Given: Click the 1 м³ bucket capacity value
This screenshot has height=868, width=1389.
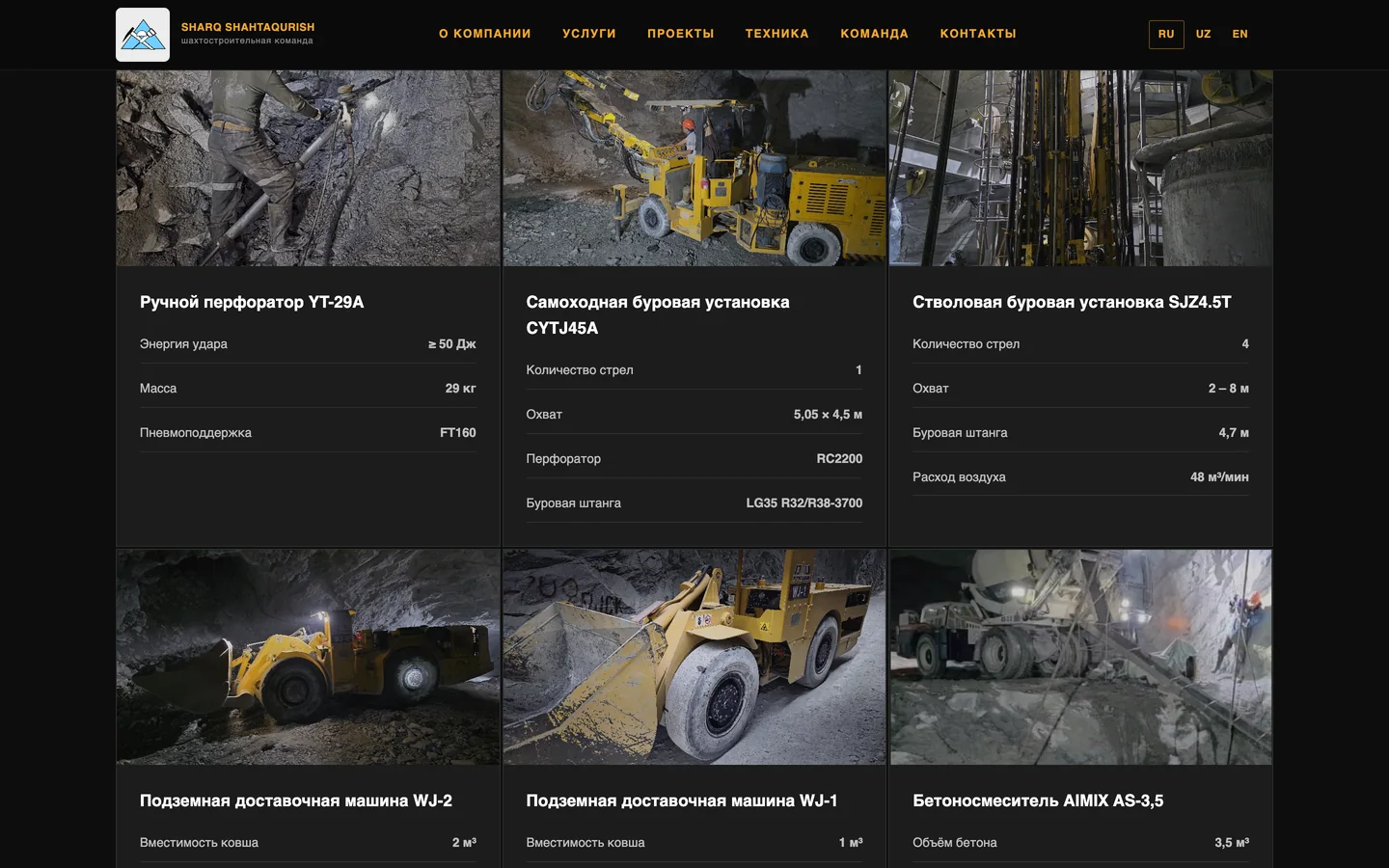Looking at the screenshot, I should pos(851,842).
